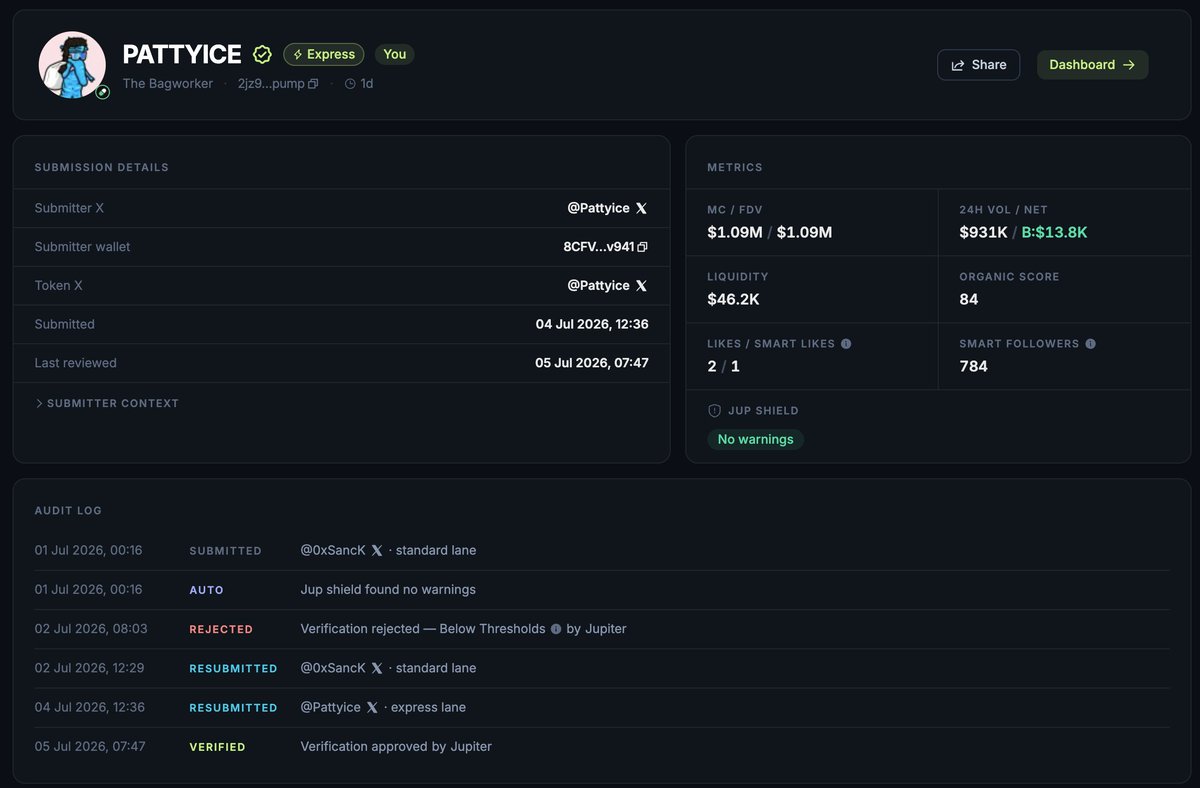Click the Organic Score value 84
This screenshot has width=1200, height=788.
[969, 299]
